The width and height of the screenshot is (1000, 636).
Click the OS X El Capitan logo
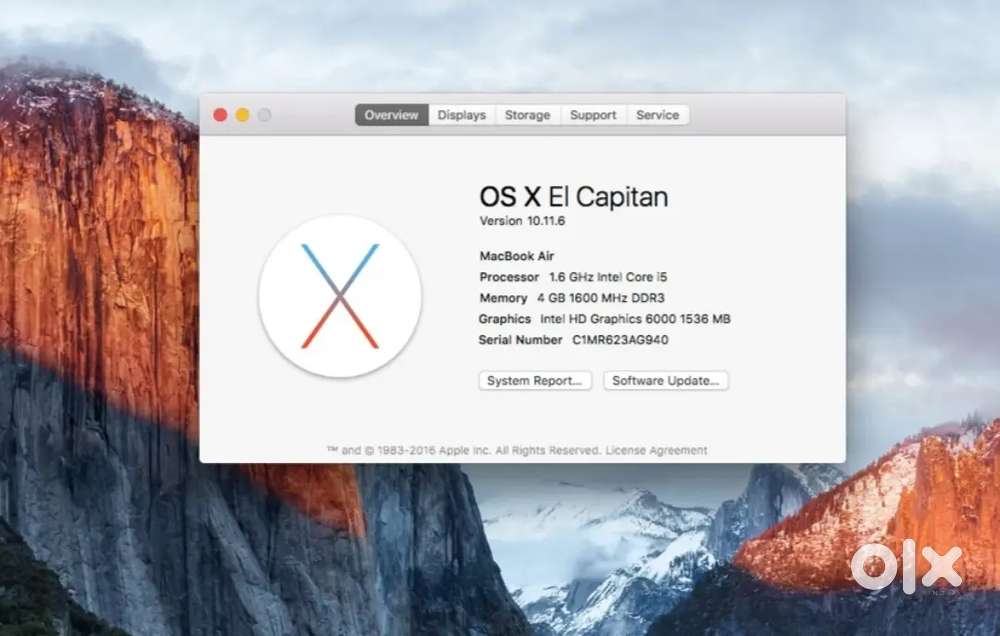point(340,296)
